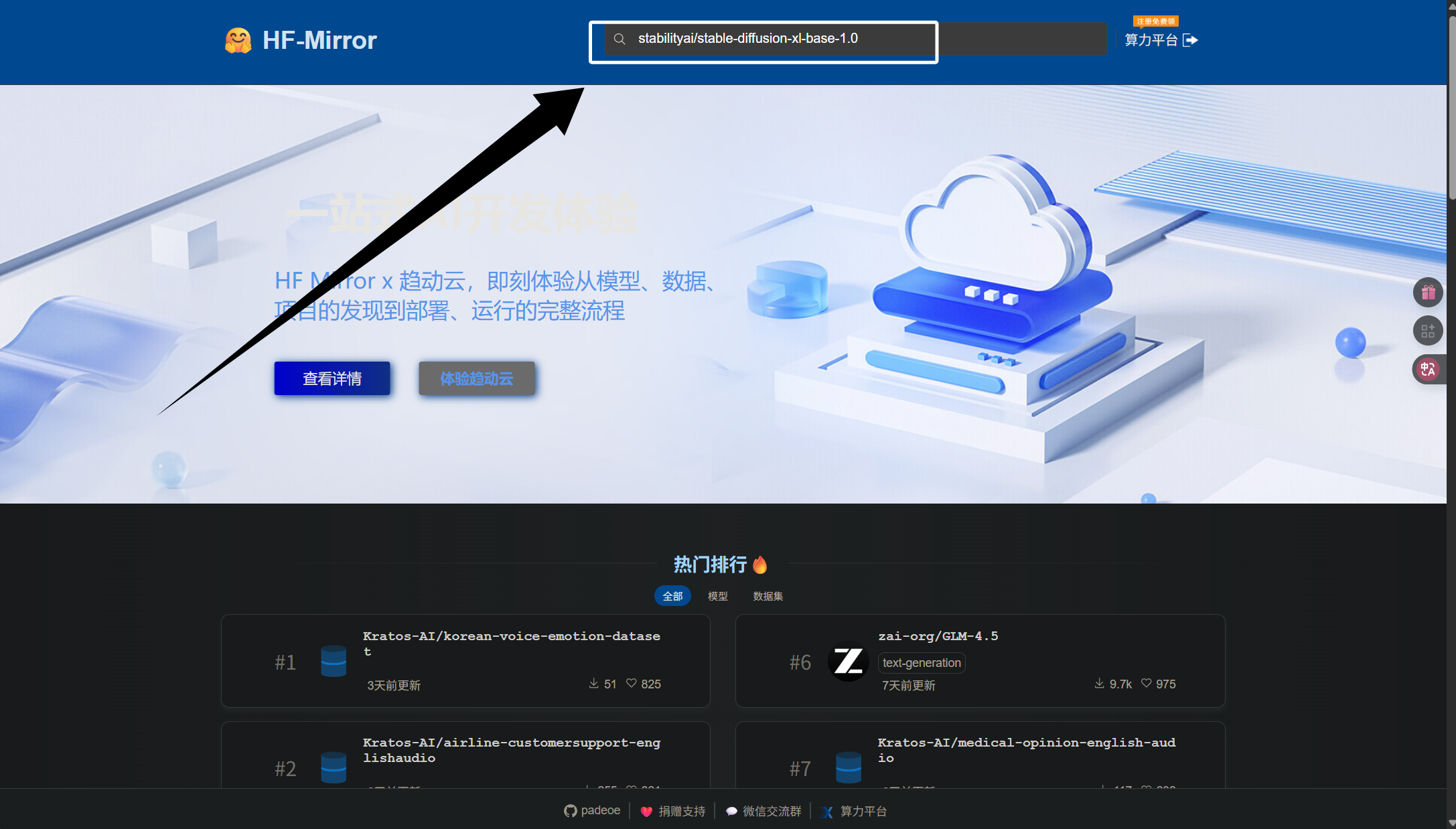Open Kratos-AI/medical-opinion-english-audio entry
Viewport: 1456px width, 829px height.
[x=1027, y=750]
